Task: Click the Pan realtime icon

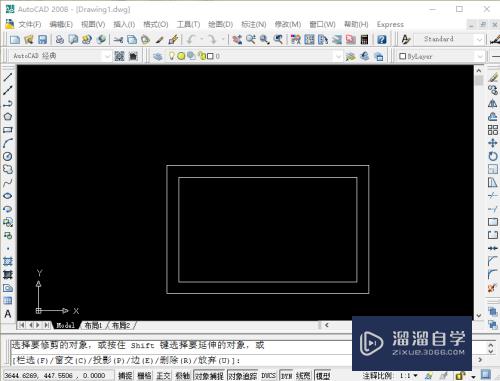Action: 237,40
